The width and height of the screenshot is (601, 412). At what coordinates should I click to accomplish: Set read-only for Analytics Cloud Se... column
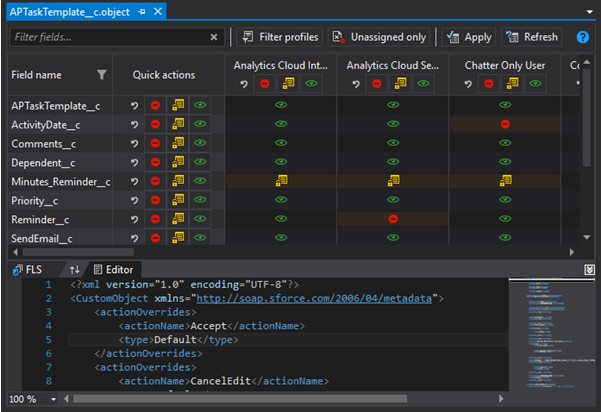pos(401,84)
